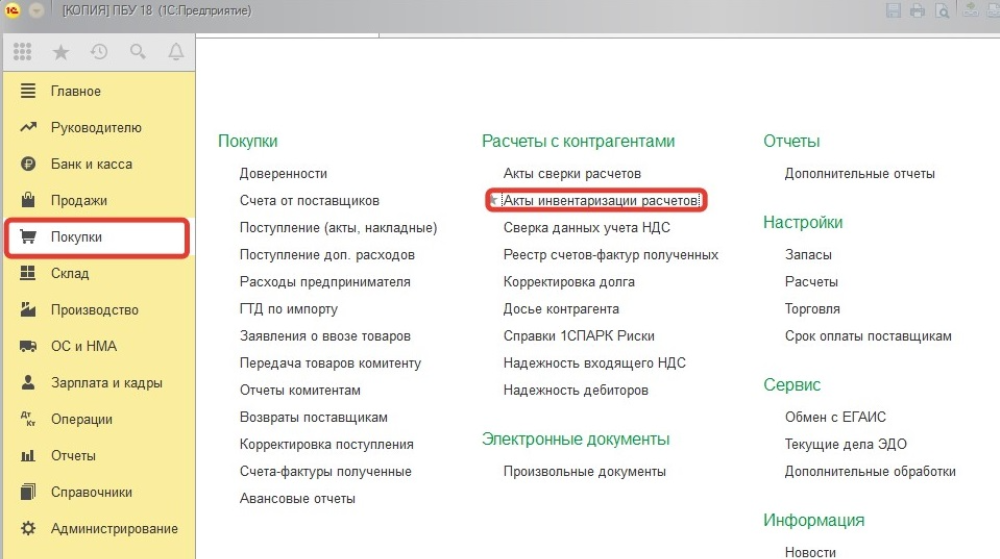
Task: Open Дополнительные отчеты
Action: 860,173
